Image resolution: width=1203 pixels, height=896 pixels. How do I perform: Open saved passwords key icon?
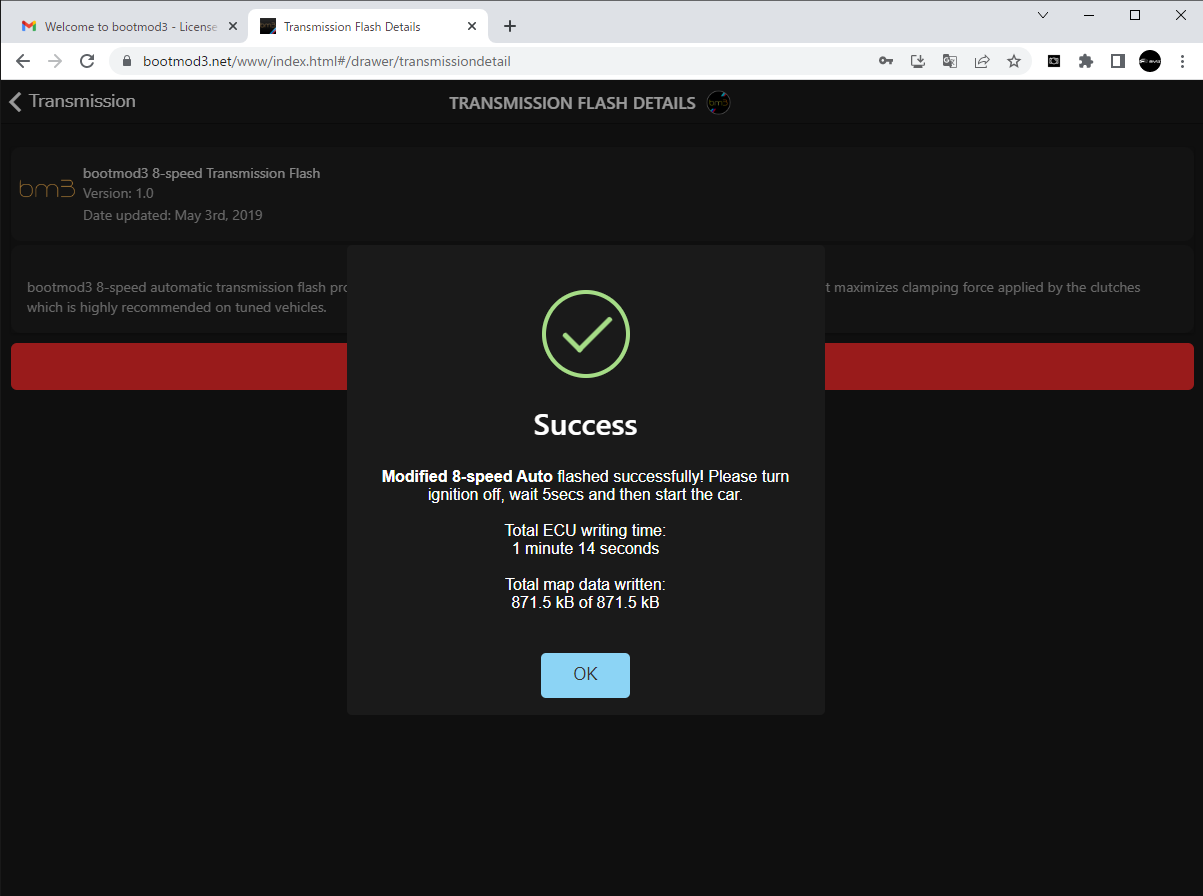coord(886,61)
